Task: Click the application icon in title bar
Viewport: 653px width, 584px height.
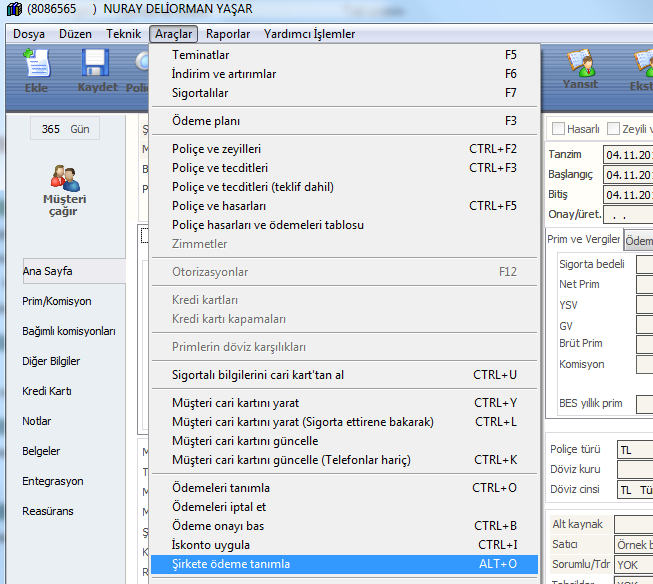Action: (x=13, y=10)
